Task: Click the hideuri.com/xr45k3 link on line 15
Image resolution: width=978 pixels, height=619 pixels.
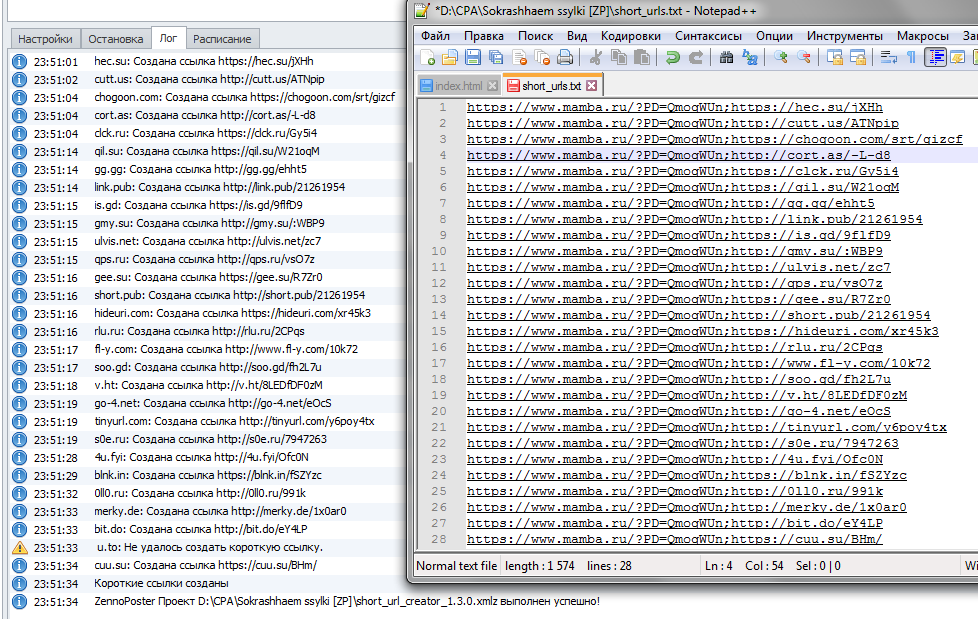Action: pyautogui.click(x=835, y=331)
